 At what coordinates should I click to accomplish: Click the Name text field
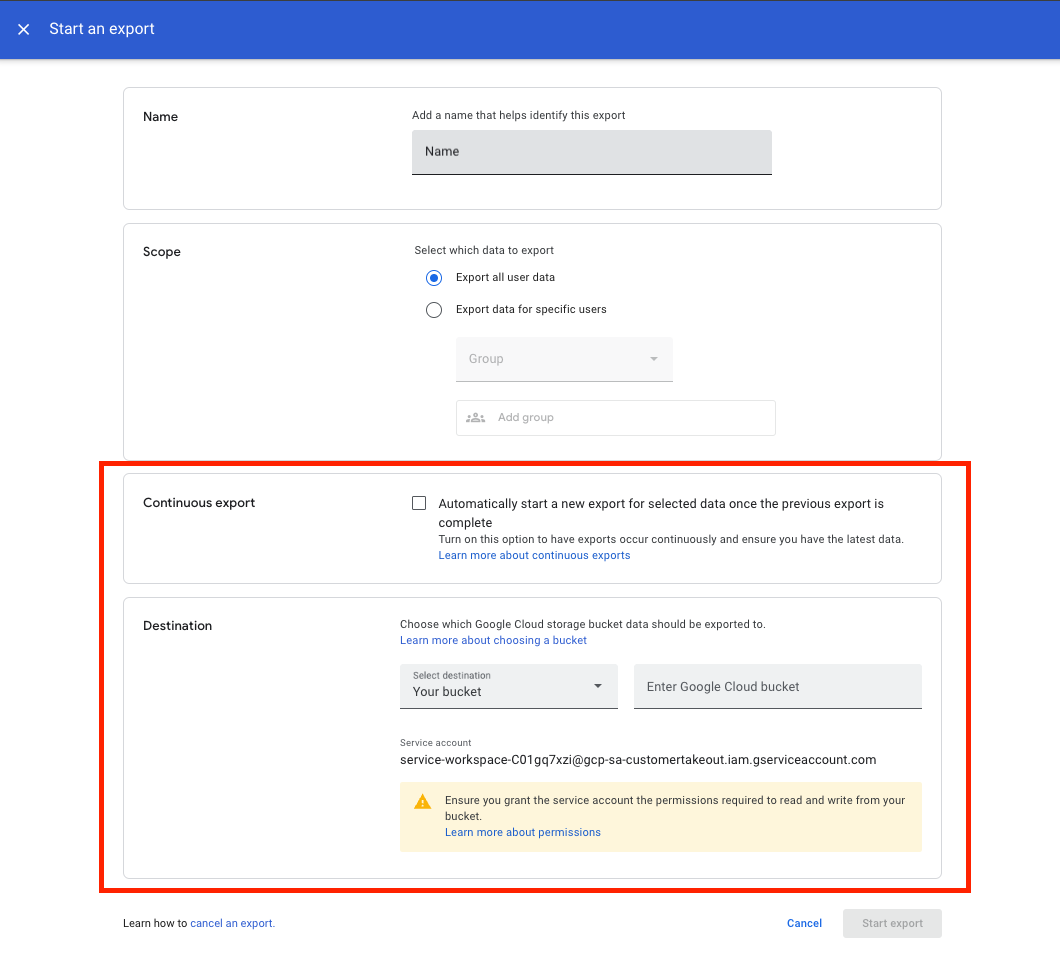pyautogui.click(x=591, y=152)
